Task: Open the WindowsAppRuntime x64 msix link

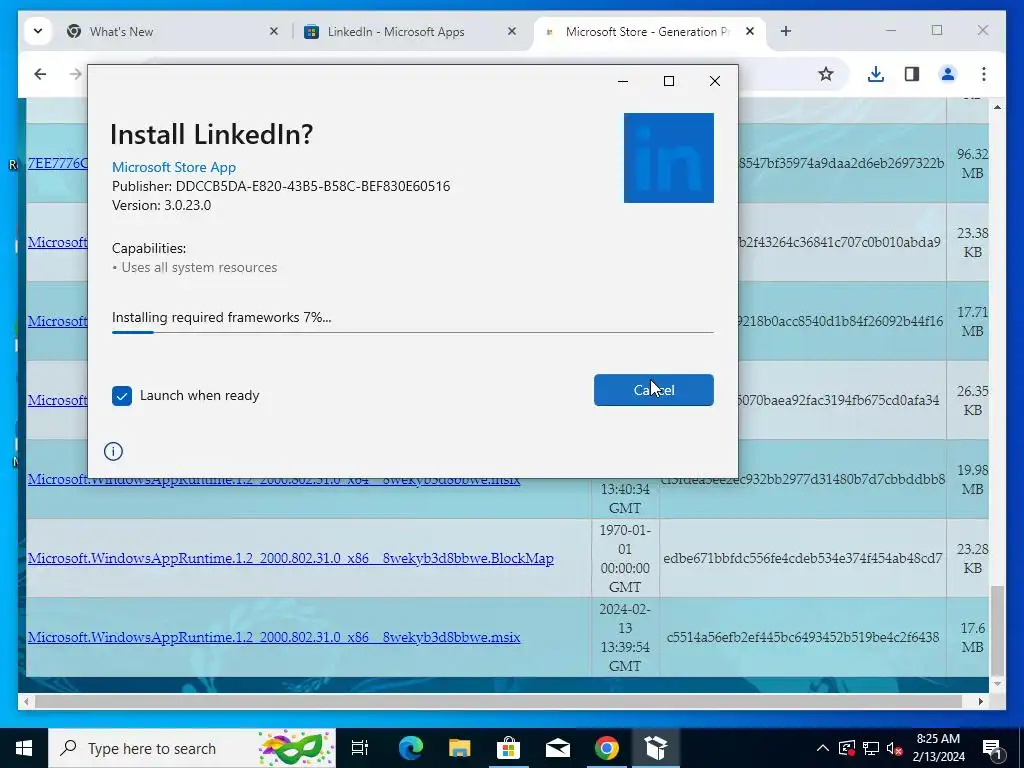Action: tap(274, 479)
